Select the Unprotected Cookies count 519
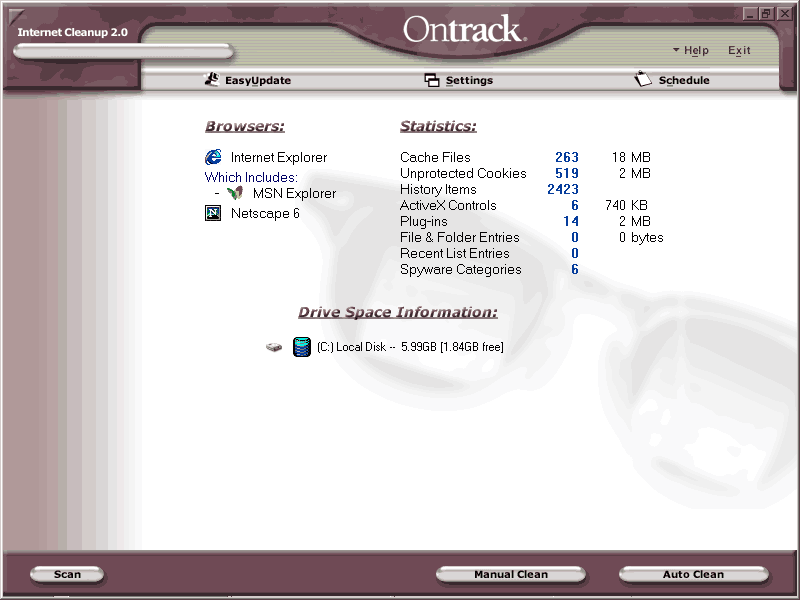Screen dimensions: 800x600 tap(566, 173)
